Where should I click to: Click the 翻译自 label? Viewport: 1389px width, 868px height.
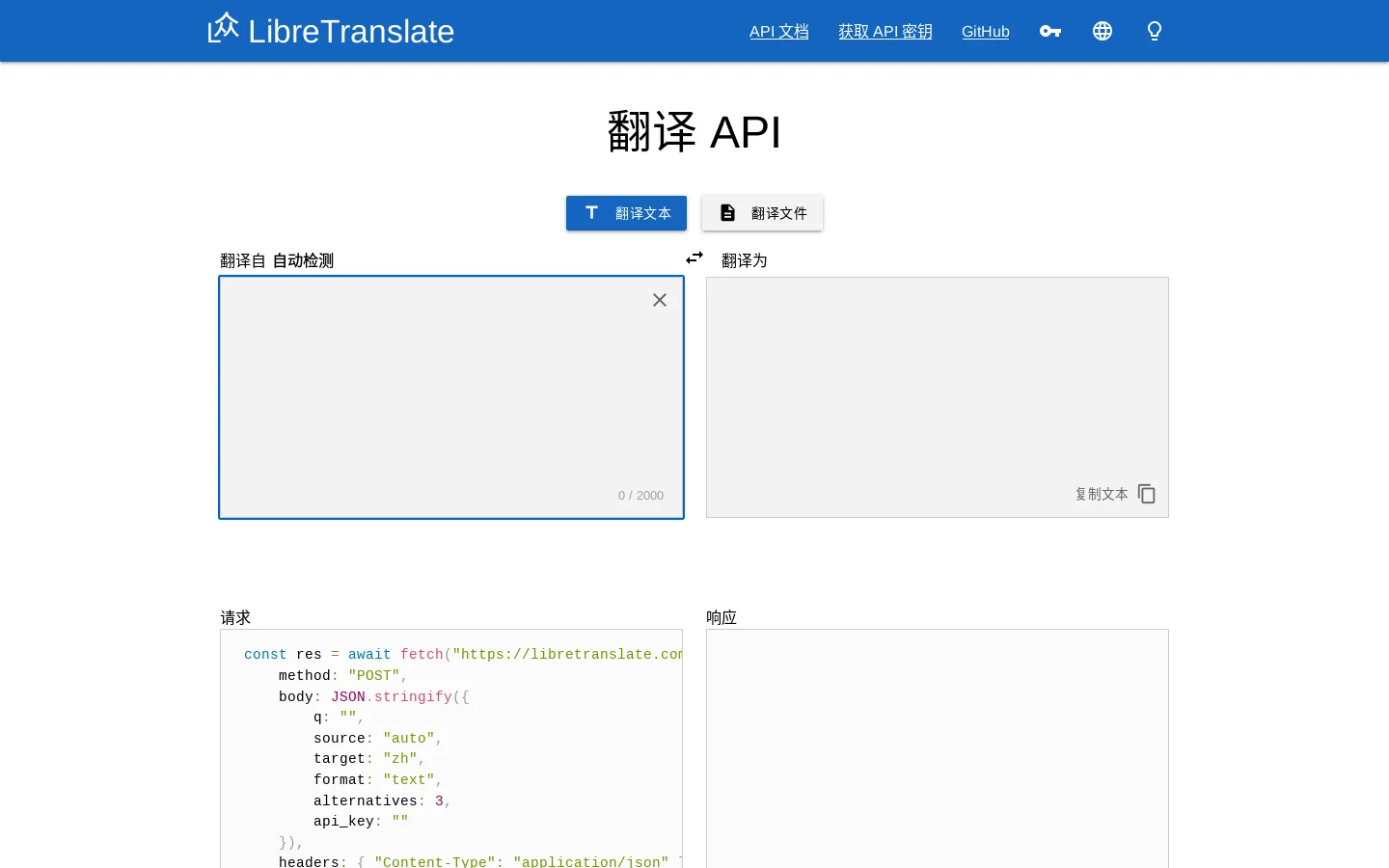coord(243,260)
